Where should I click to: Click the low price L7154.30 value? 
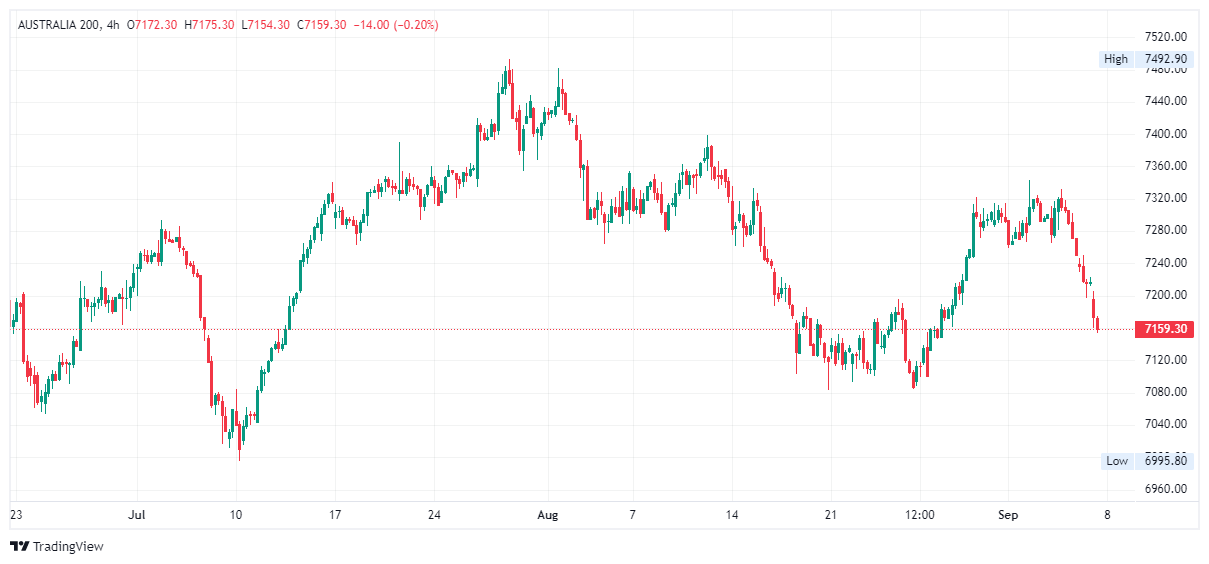point(265,24)
